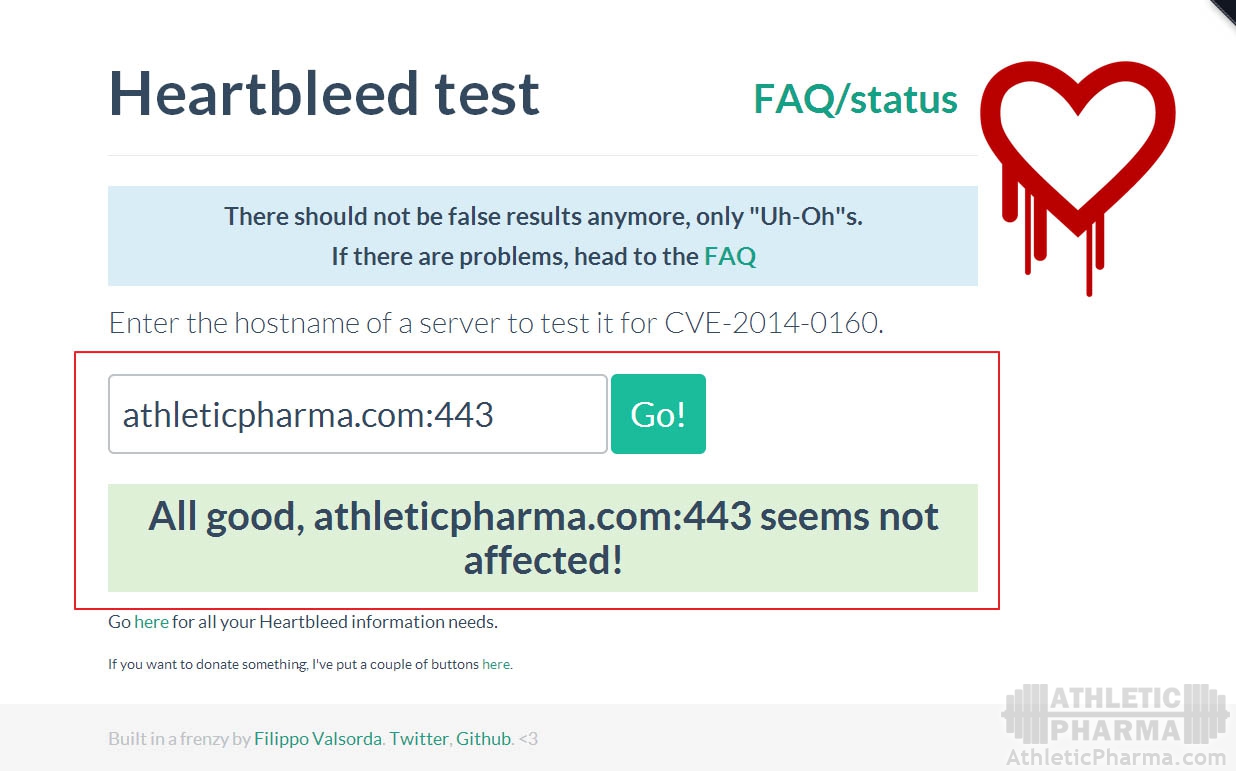Click the '<3' symbol in the footer

click(528, 739)
